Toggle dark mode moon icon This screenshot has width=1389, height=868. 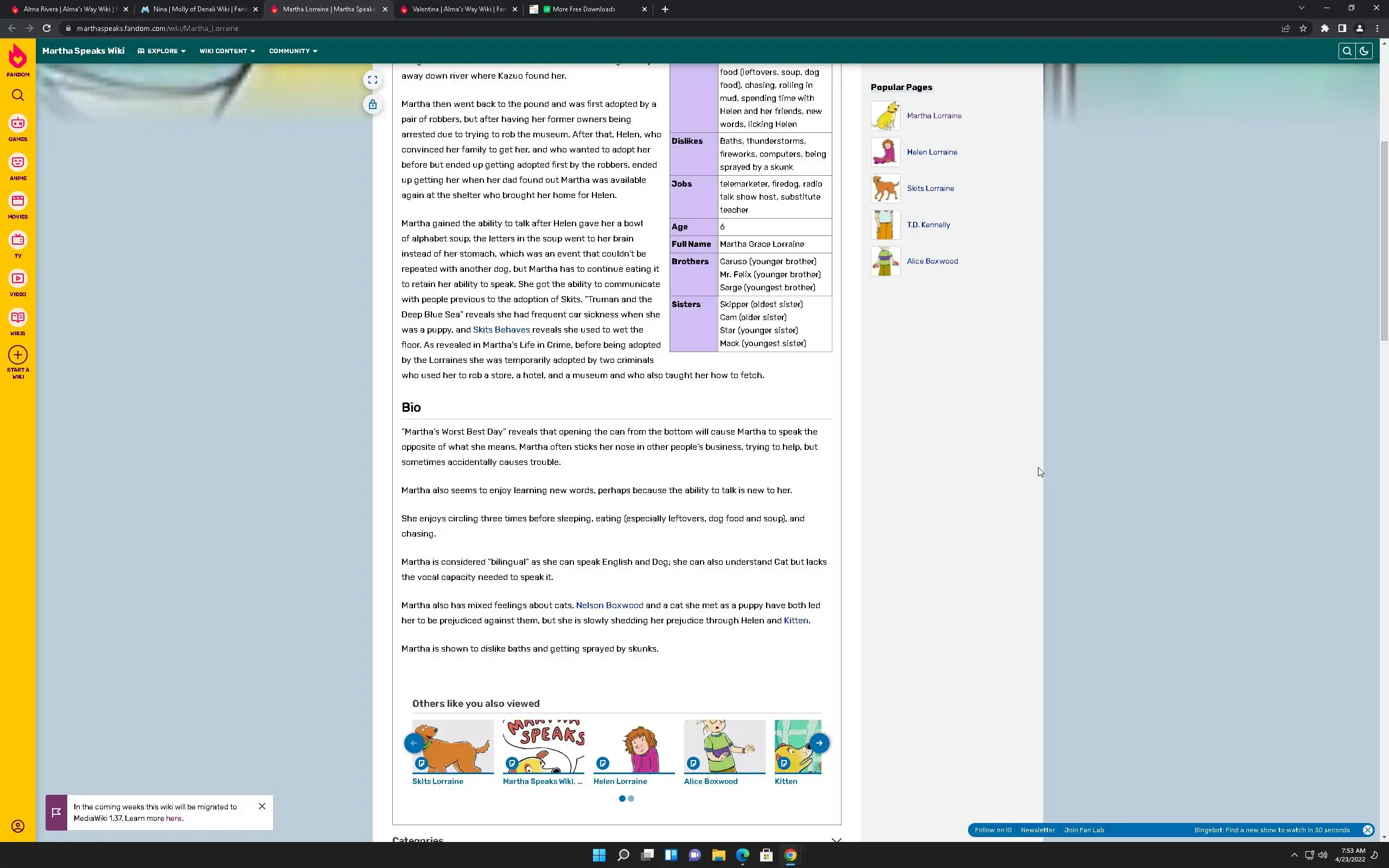click(x=1363, y=51)
